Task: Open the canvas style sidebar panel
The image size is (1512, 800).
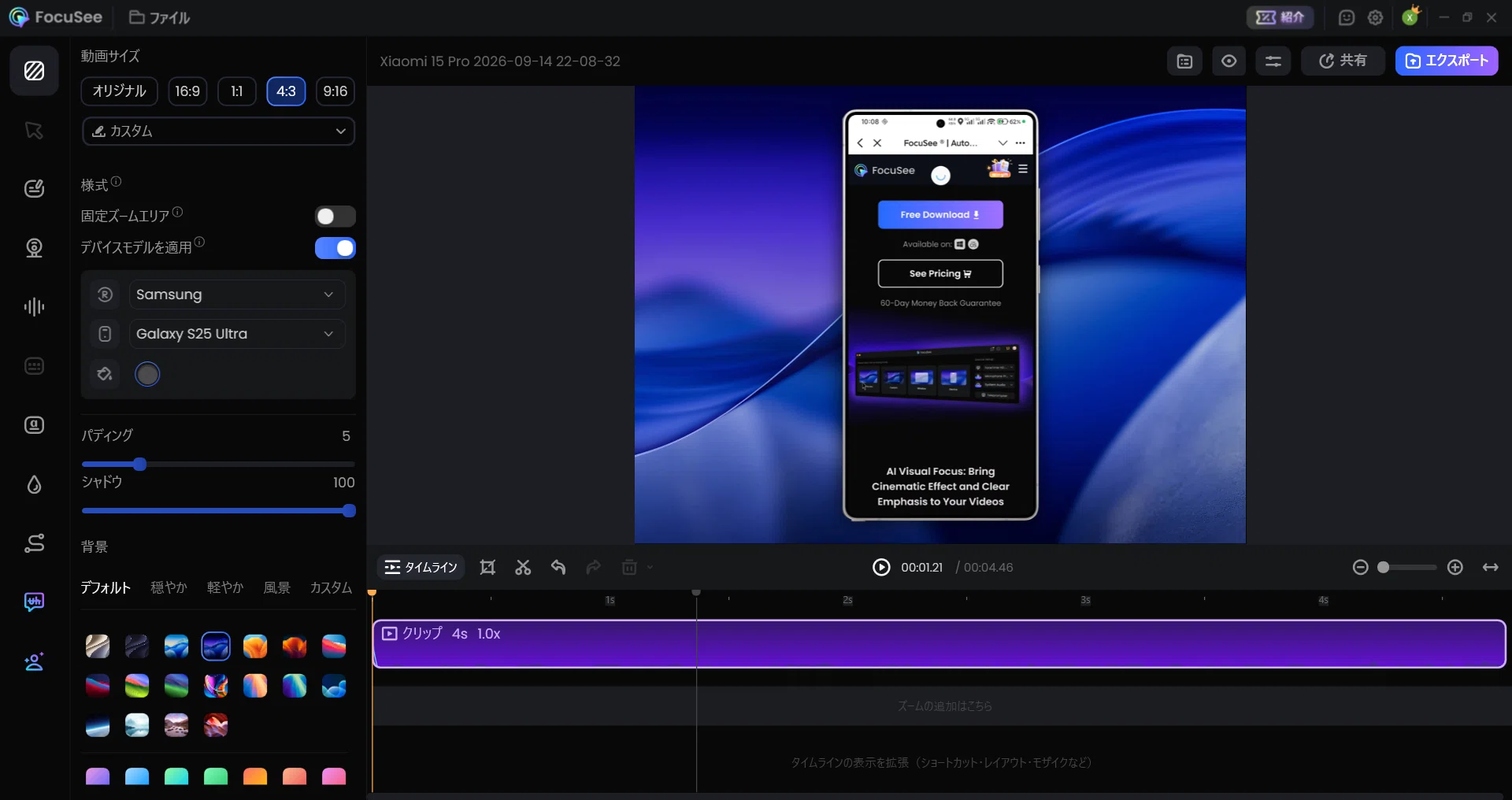Action: click(34, 71)
